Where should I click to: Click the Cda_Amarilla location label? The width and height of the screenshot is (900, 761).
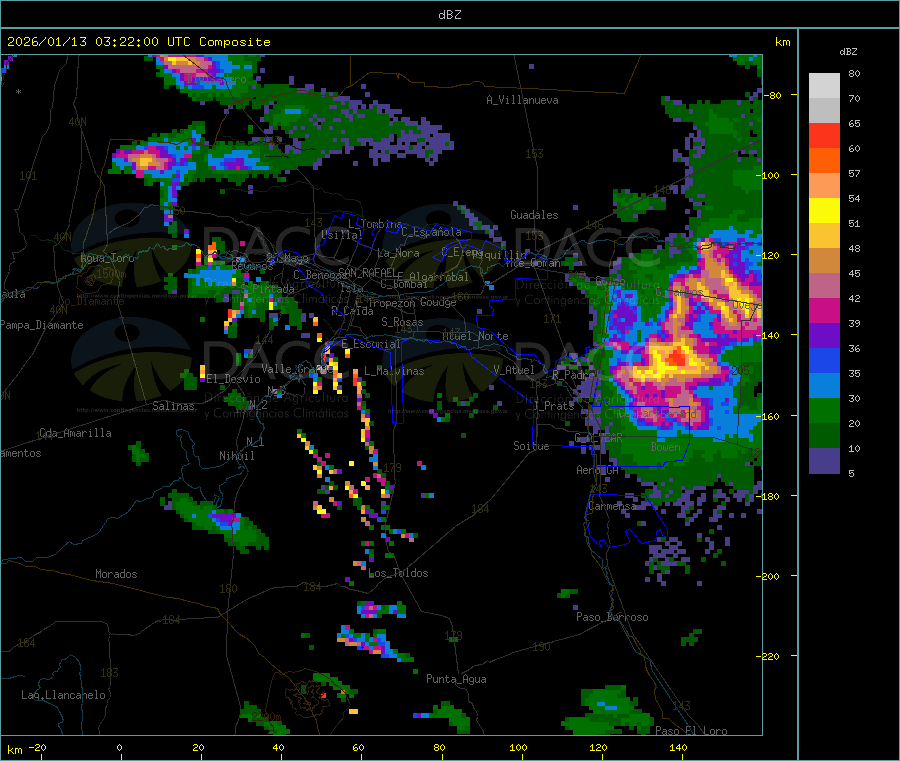click(x=75, y=433)
